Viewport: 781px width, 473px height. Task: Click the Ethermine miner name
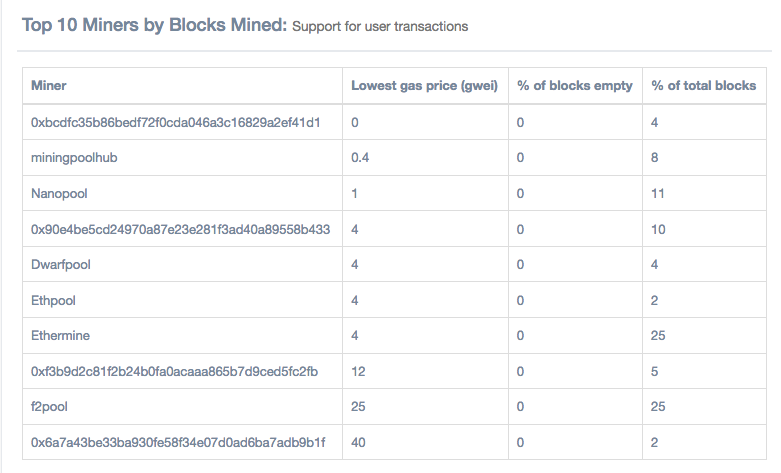tap(60, 336)
